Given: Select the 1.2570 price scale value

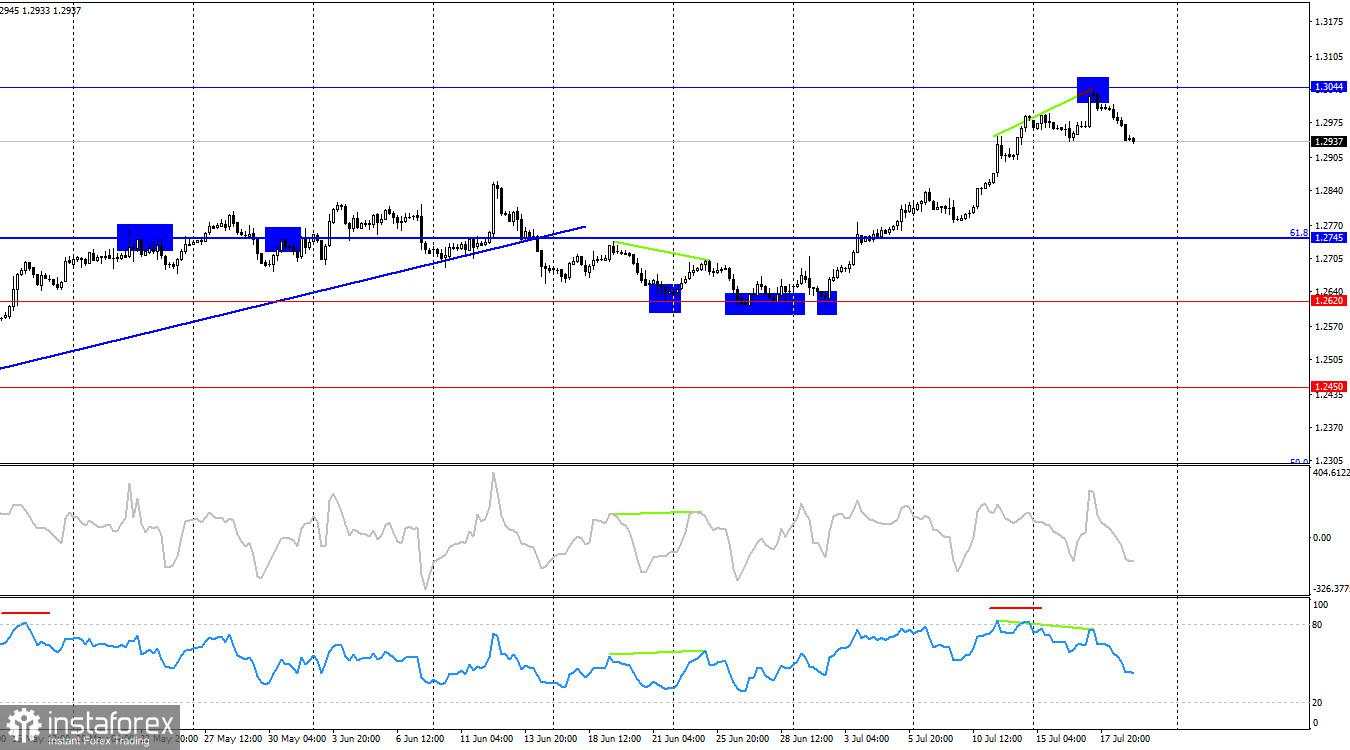Looking at the screenshot, I should point(1330,327).
